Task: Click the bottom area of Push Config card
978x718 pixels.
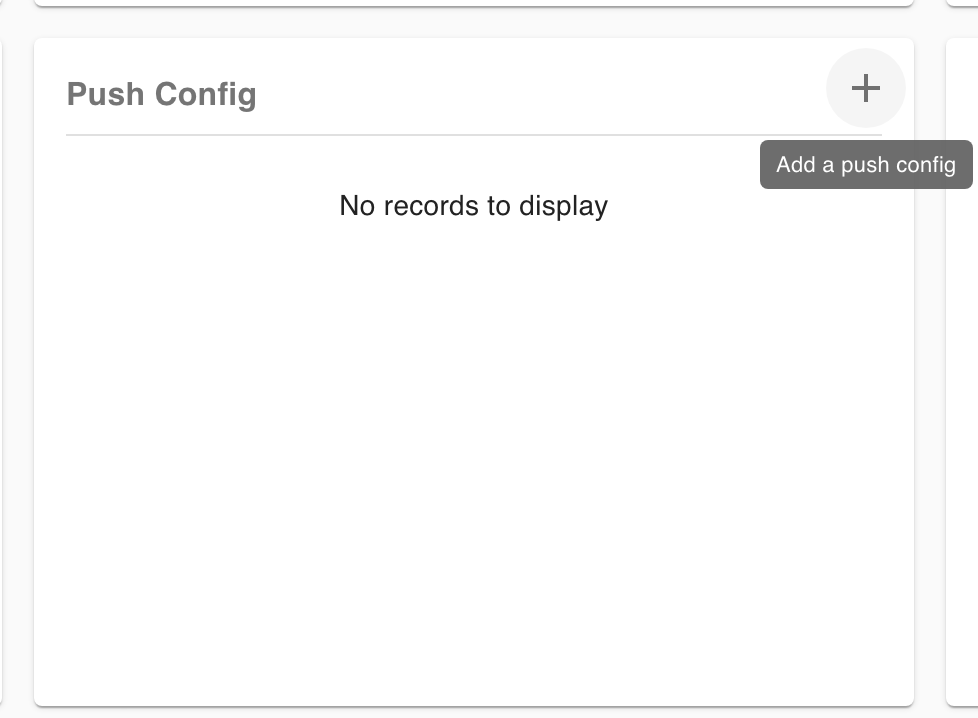Action: pyautogui.click(x=473, y=670)
